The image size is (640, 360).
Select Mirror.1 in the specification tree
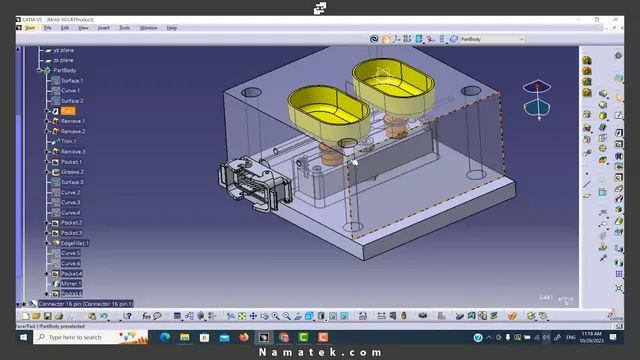[71, 284]
